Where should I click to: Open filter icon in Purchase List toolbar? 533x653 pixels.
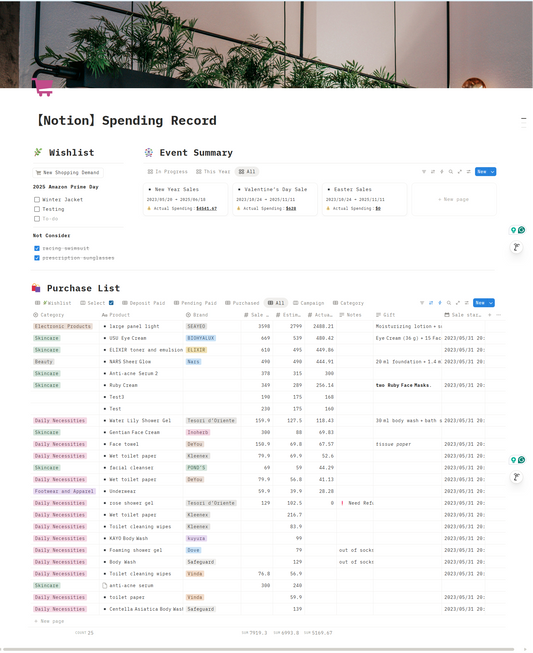(422, 303)
